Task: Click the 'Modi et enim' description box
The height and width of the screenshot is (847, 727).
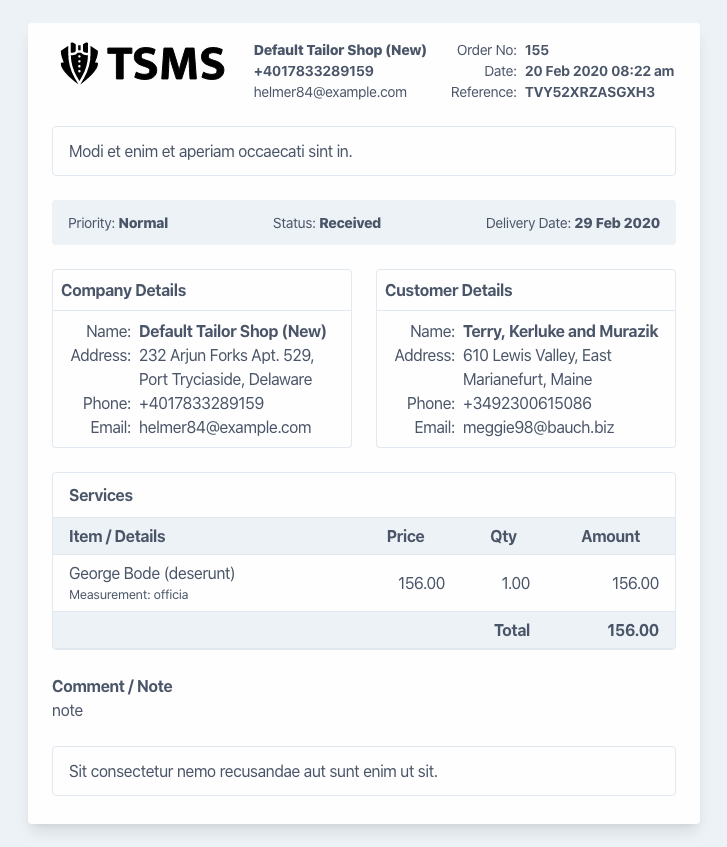Action: click(x=363, y=151)
